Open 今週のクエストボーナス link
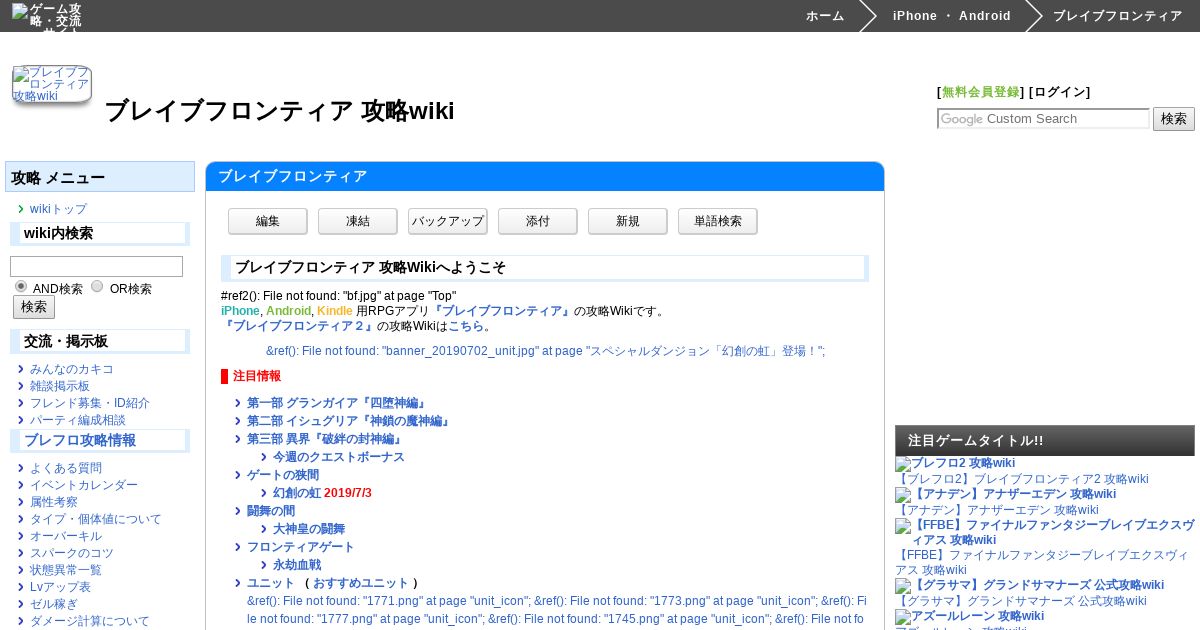 tap(339, 457)
